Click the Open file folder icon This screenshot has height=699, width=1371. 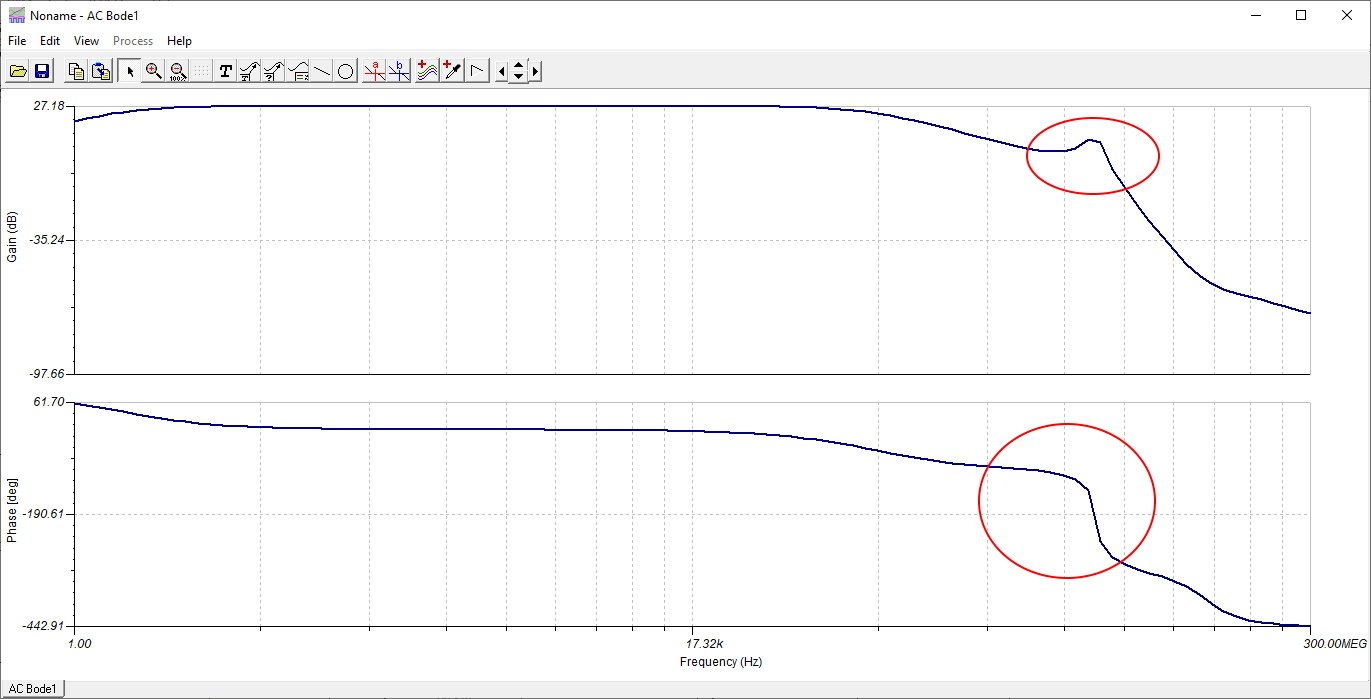click(18, 71)
